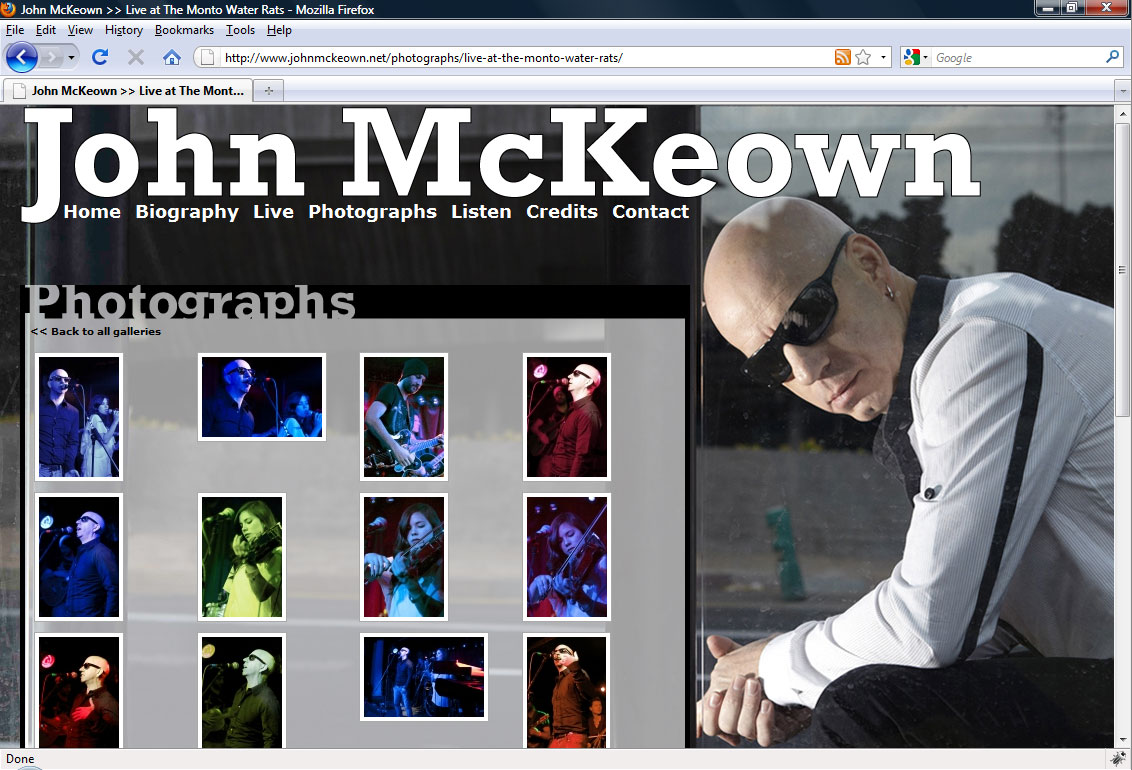Minimize the Firefox window
This screenshot has width=1132, height=770.
[x=1048, y=8]
